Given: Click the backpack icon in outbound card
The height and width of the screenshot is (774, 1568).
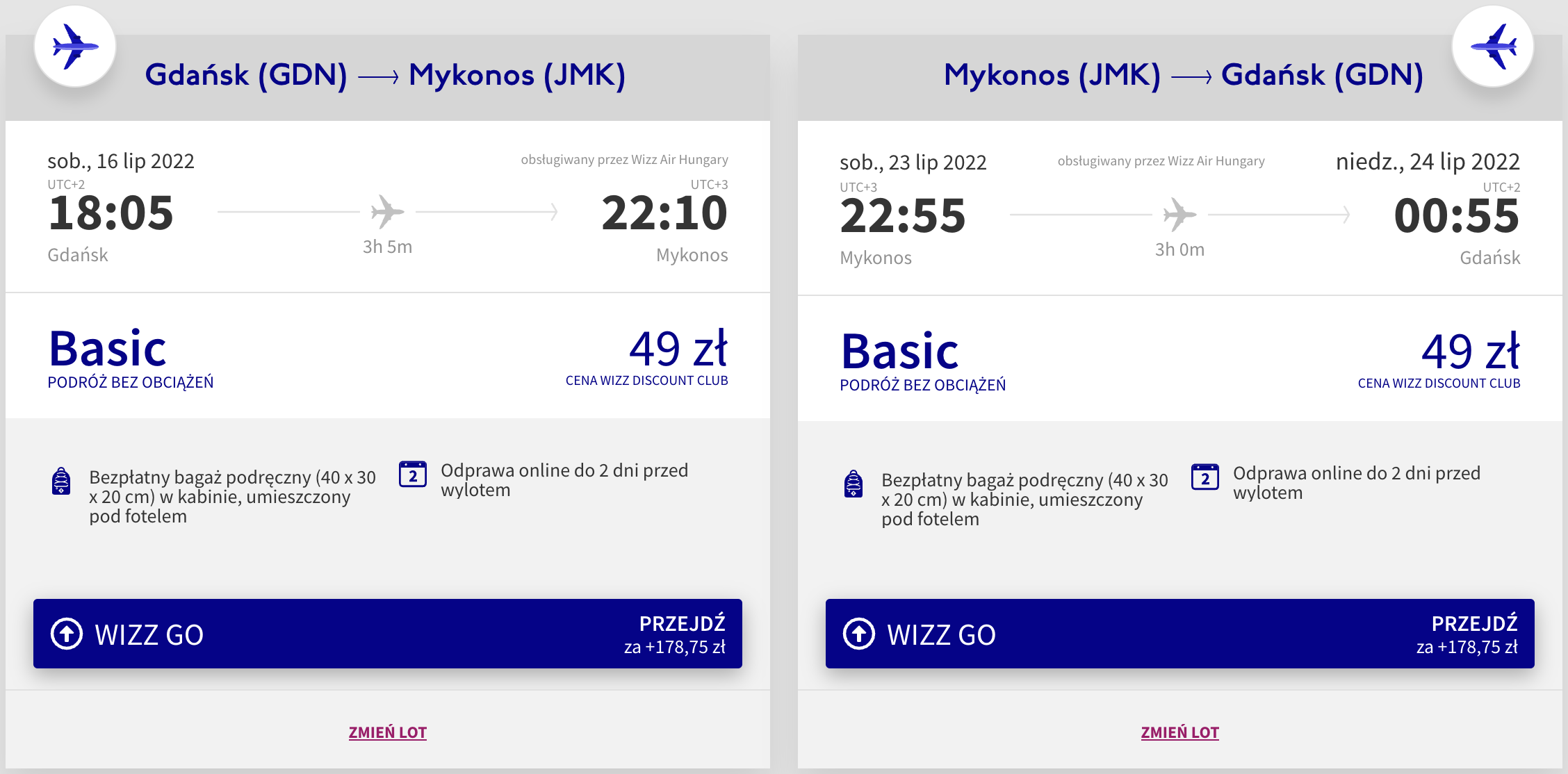Looking at the screenshot, I should click(61, 481).
